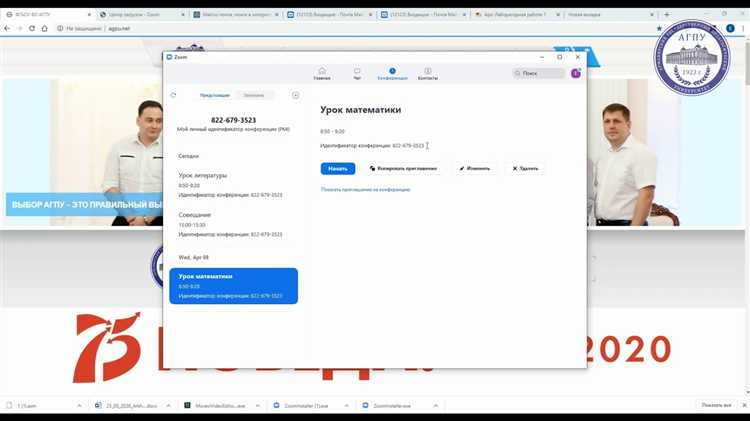Expand options for the last ZoomInstaller.exe
Image resolution: width=750 pixels, height=421 pixels.
click(436, 406)
